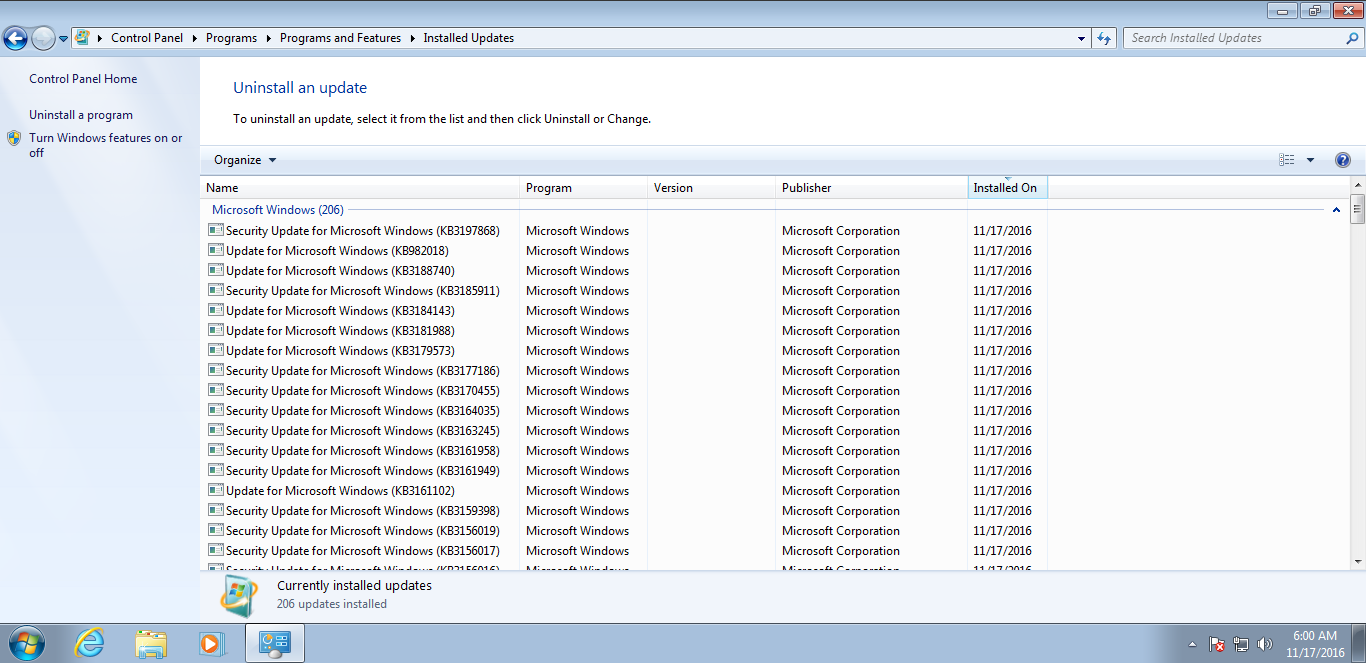This screenshot has height=663, width=1366.
Task: Select Security Update for Microsoft Windows (KB3164035)
Action: [362, 411]
